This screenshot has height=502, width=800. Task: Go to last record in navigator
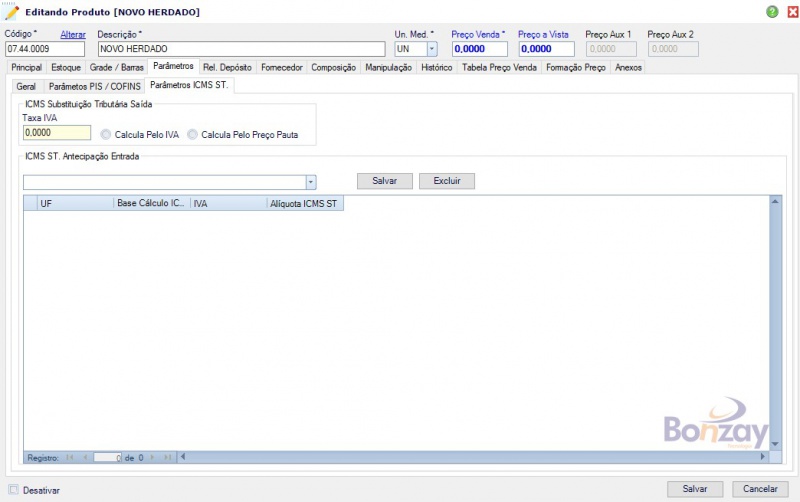pos(168,457)
